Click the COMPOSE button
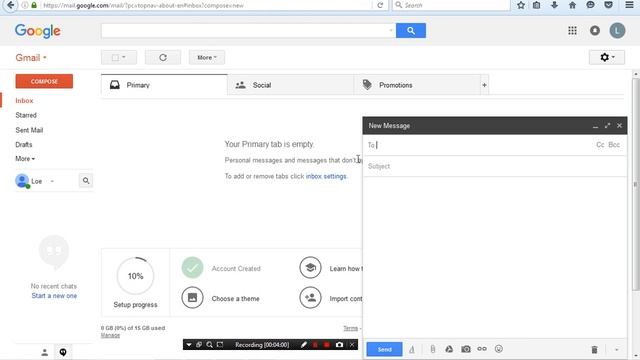This screenshot has width=640, height=360. [44, 81]
